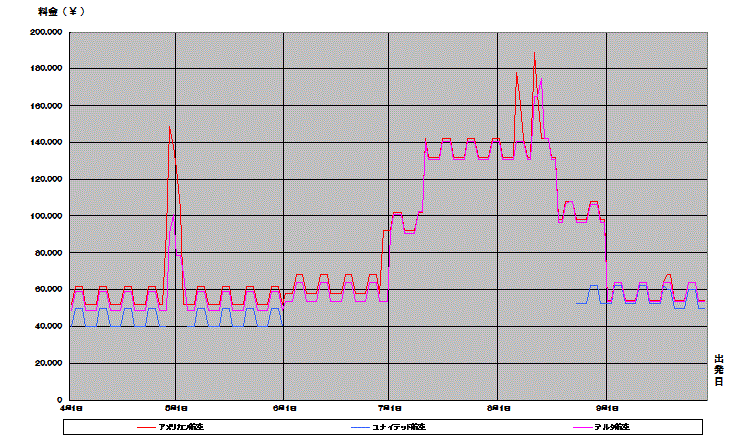Click the magenta line key in the legend
This screenshot has width=729, height=446.
(x=581, y=427)
